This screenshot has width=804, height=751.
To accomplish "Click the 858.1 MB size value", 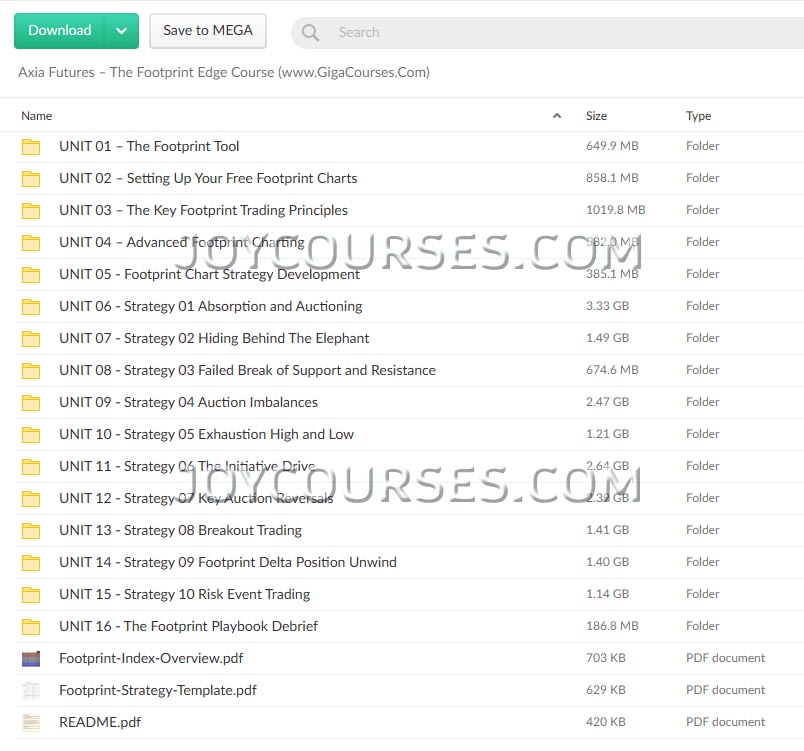I will coord(612,178).
